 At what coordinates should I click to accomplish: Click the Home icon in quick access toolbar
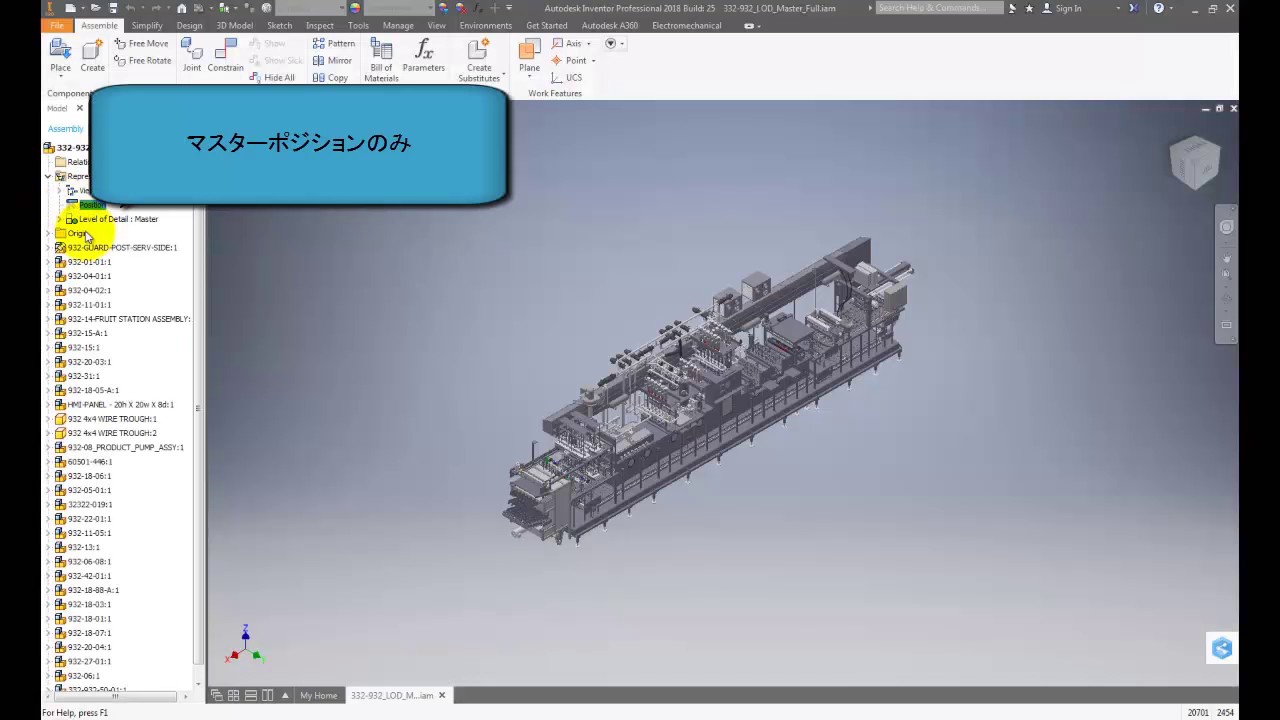point(181,8)
